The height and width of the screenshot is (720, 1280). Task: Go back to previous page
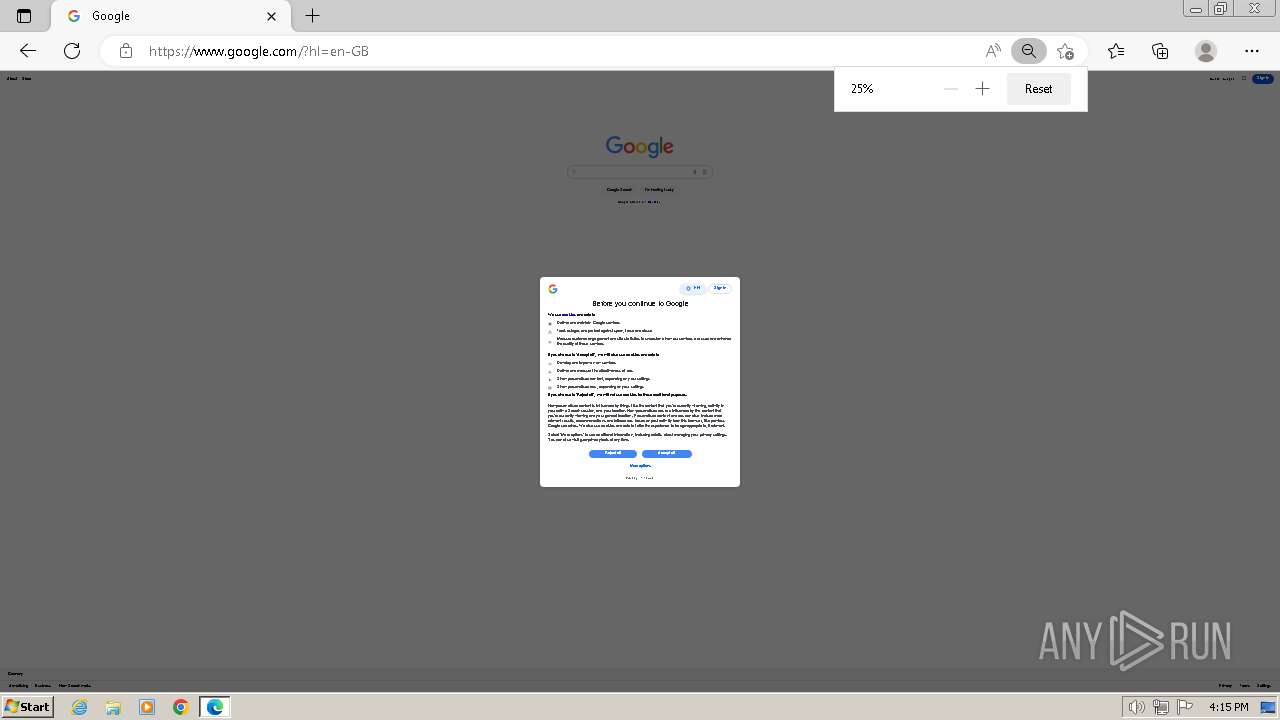[x=28, y=51]
